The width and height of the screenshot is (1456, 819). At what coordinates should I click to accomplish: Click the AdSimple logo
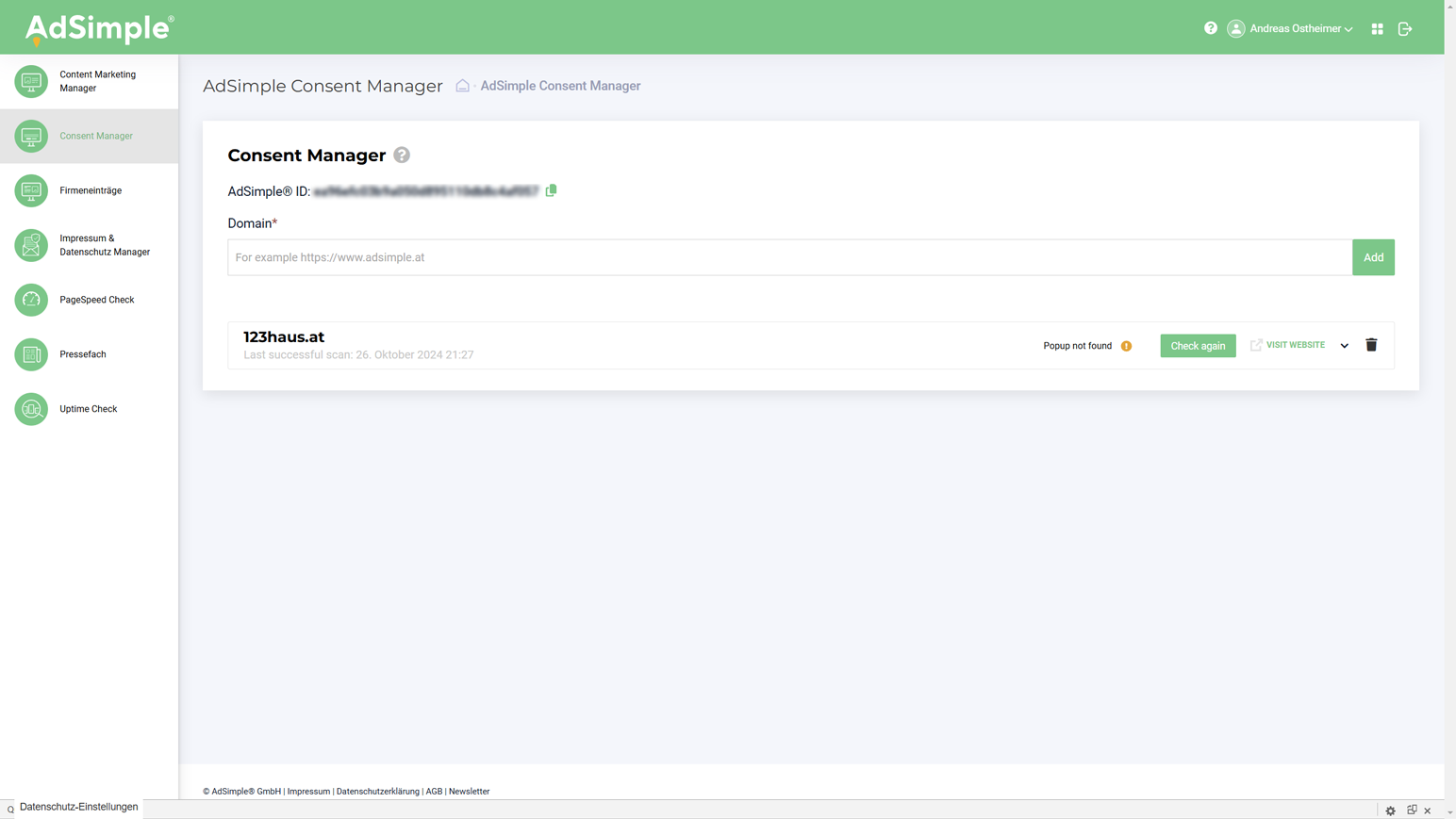pos(99,29)
